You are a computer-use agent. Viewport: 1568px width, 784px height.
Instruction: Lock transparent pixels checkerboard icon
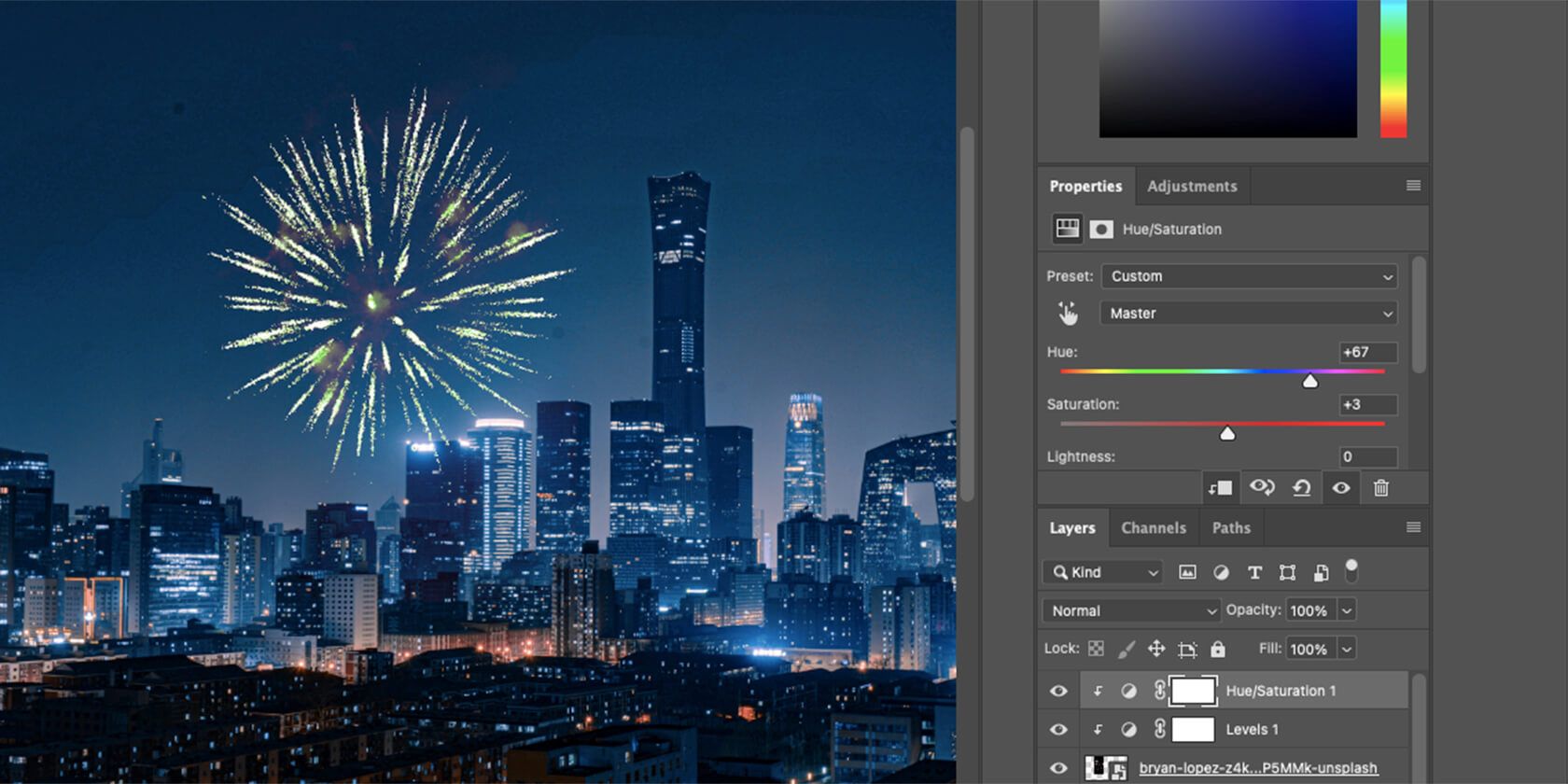(x=1096, y=649)
